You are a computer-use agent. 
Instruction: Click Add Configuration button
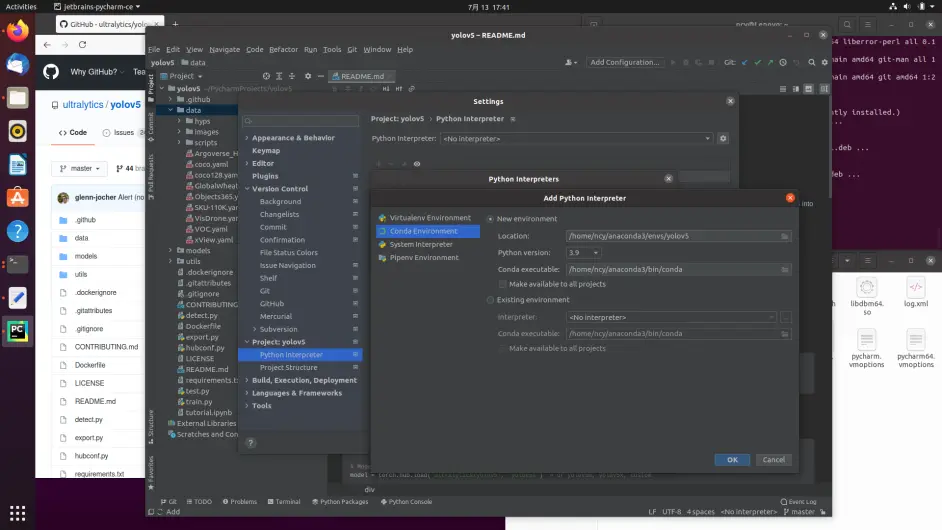pos(624,62)
